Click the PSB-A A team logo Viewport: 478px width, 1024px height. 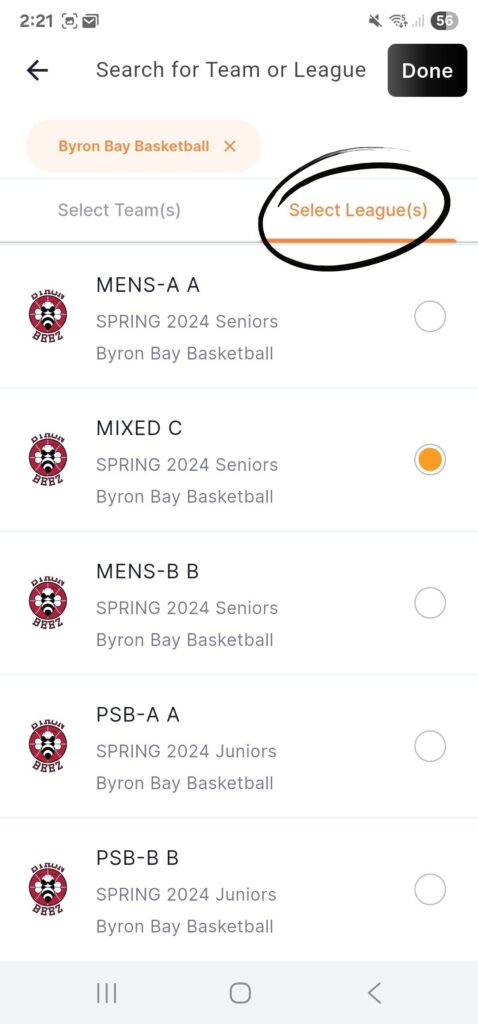pos(48,746)
